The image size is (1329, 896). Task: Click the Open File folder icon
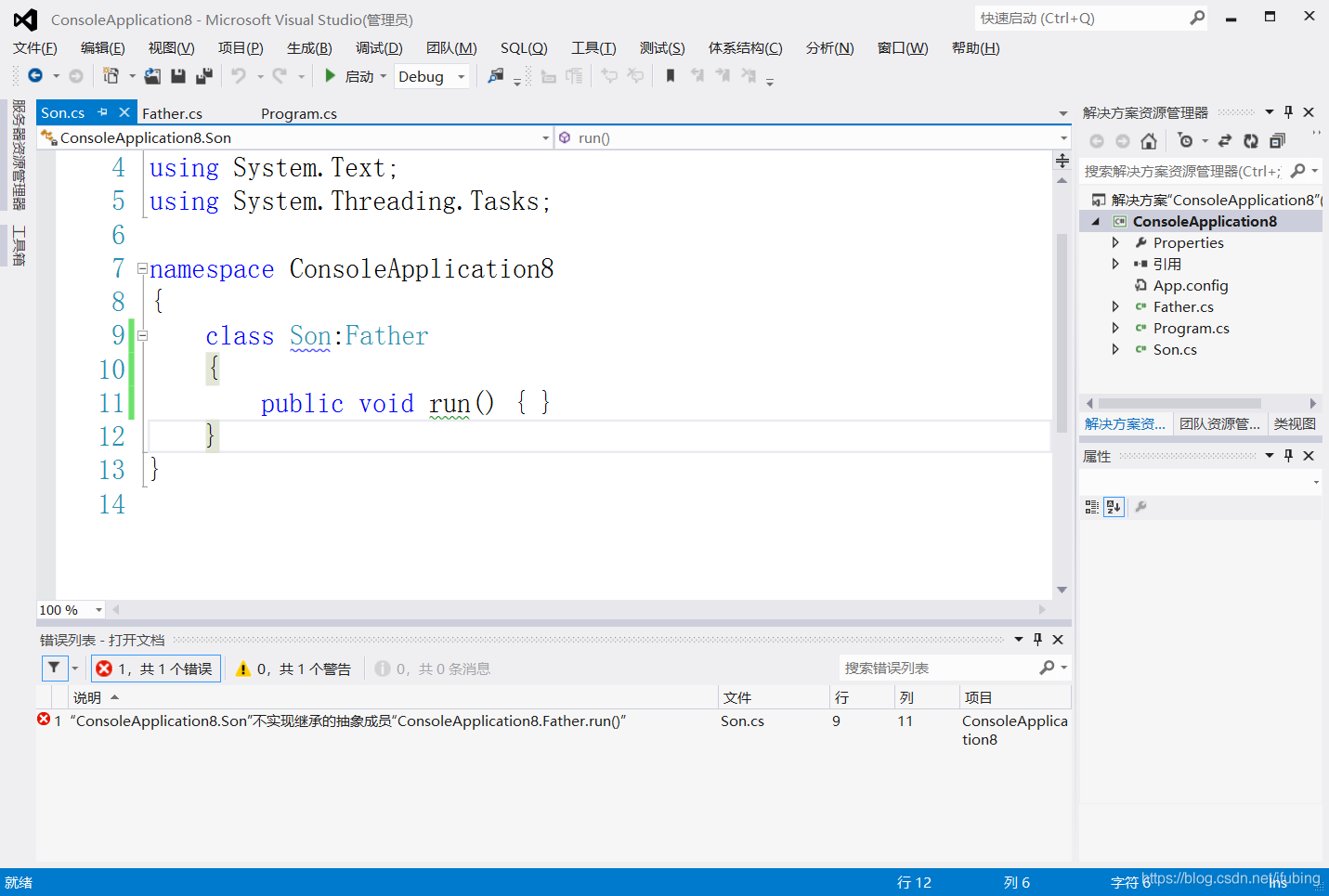coord(152,76)
